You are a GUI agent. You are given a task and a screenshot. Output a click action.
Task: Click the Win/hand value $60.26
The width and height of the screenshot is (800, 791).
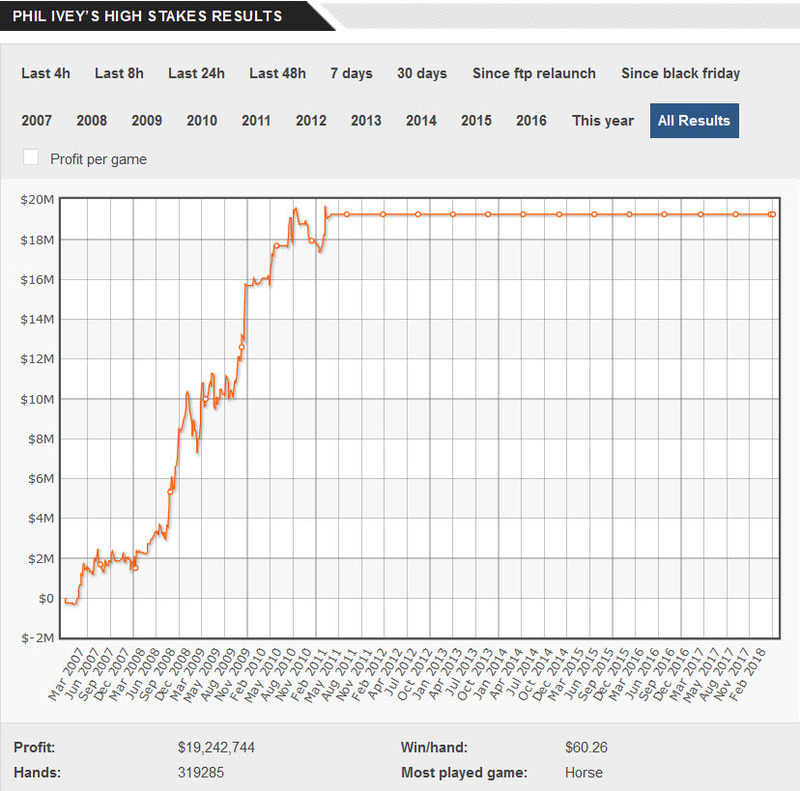586,748
